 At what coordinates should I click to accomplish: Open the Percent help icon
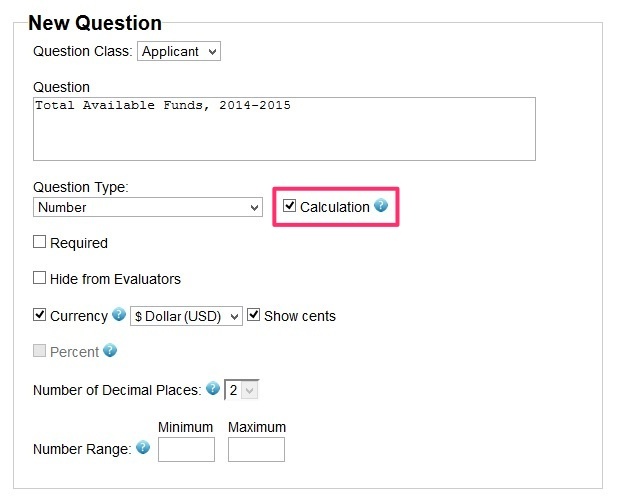click(110, 350)
